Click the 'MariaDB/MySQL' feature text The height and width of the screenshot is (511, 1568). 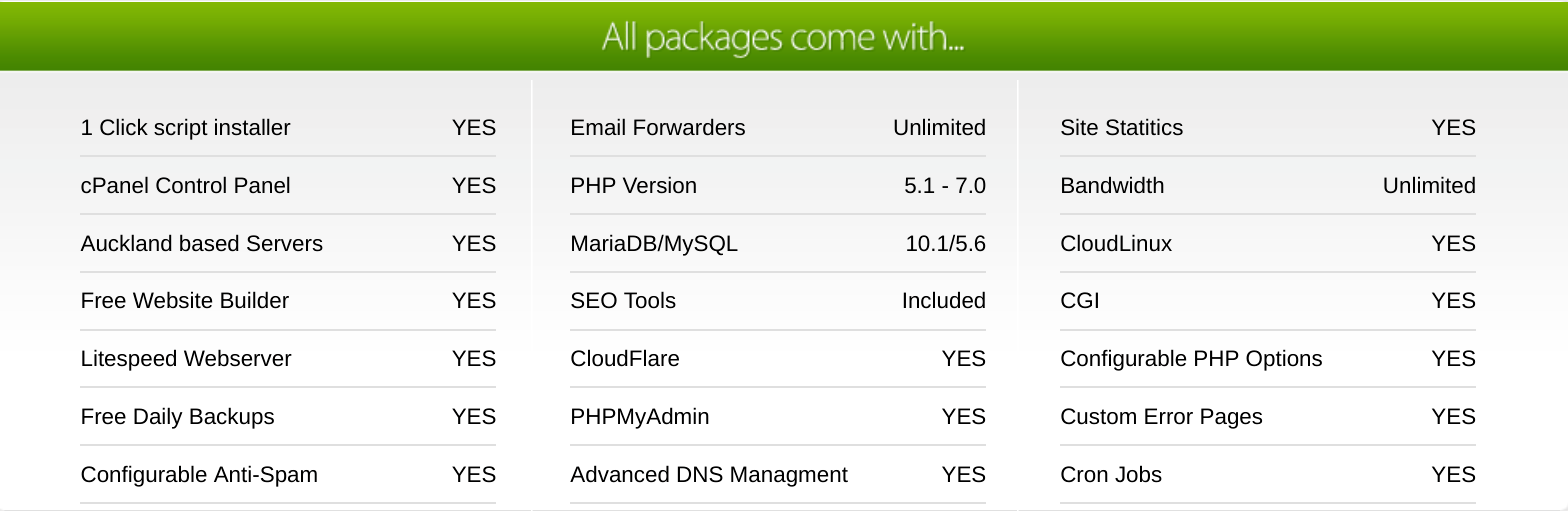click(653, 244)
